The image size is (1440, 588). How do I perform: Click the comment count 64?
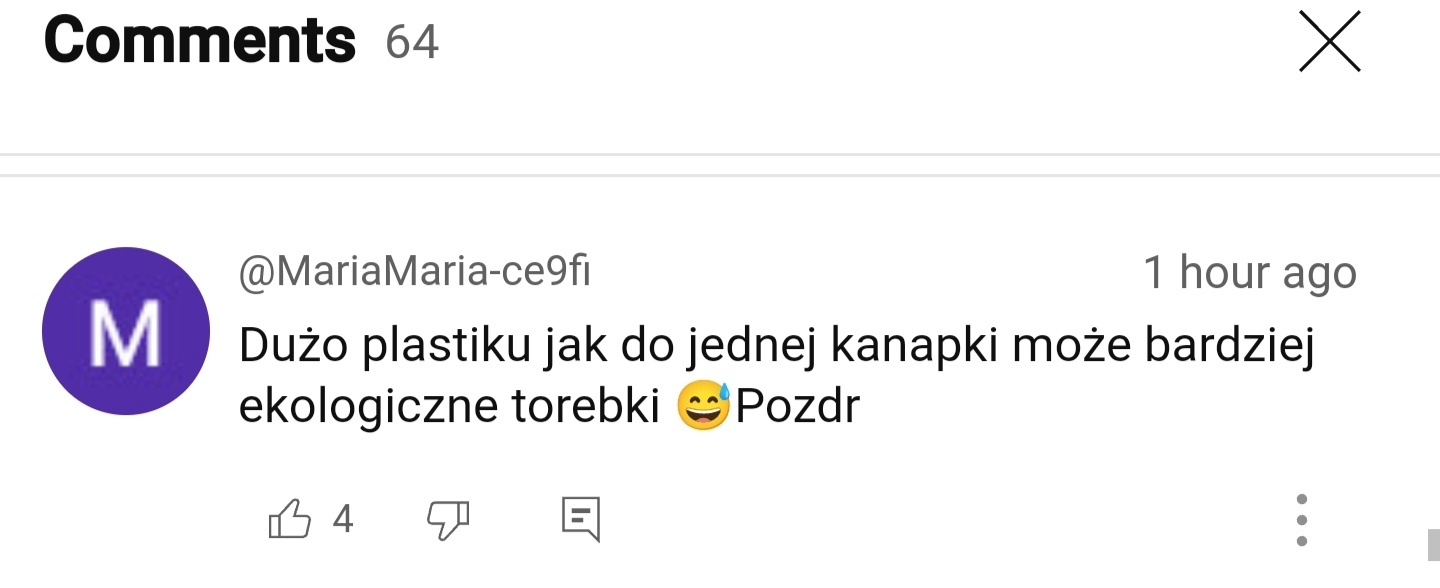pyautogui.click(x=412, y=42)
